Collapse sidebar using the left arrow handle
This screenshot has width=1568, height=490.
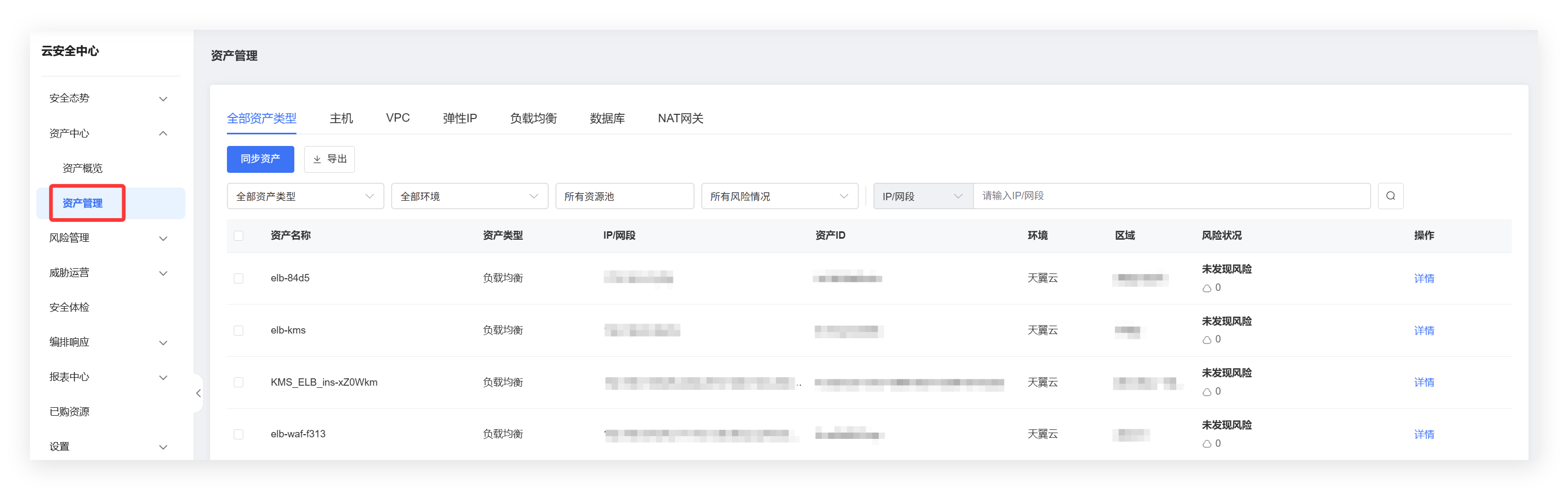pos(199,393)
